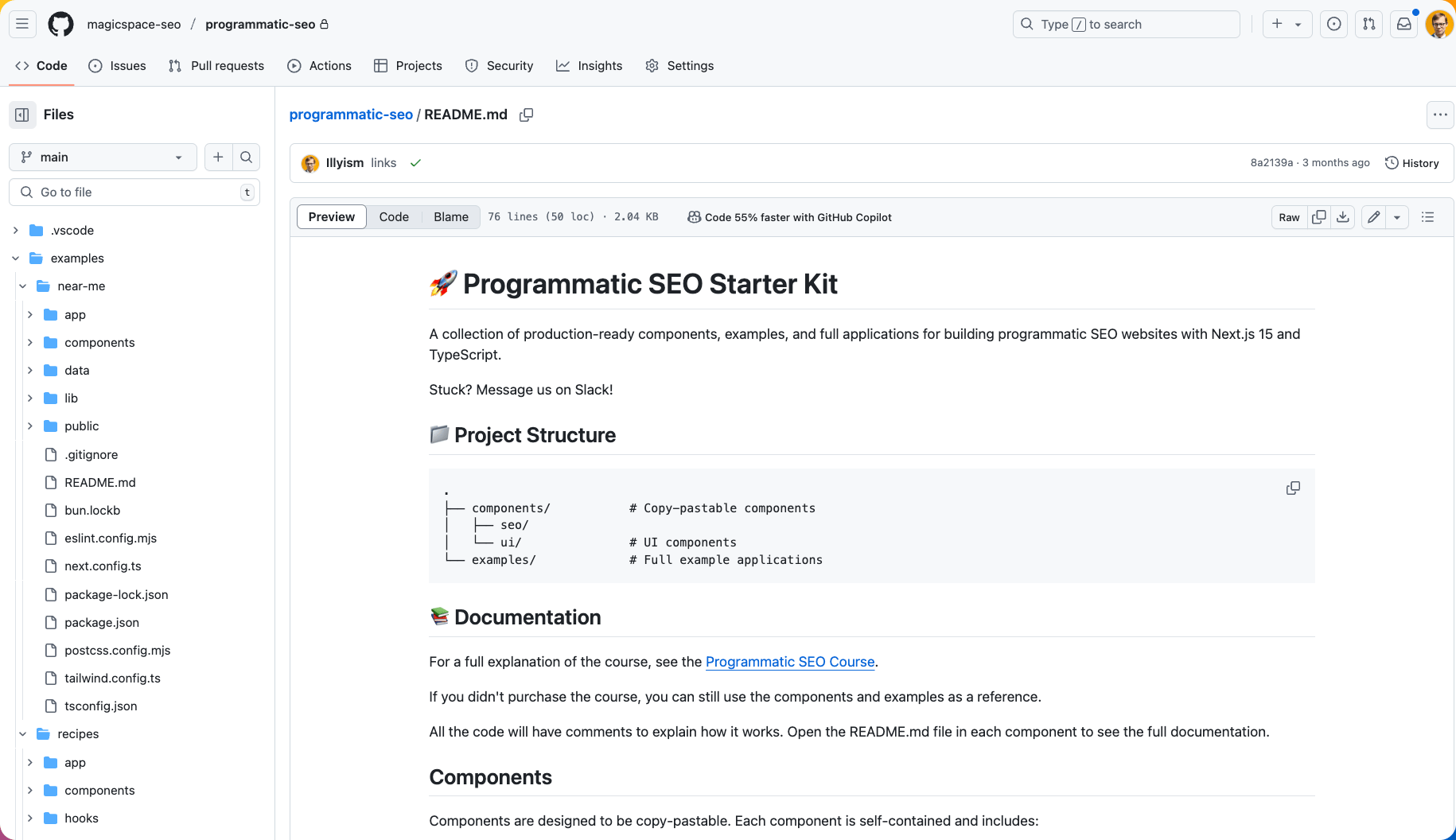This screenshot has height=840, width=1456.
Task: Open the Actions tab
Action: coord(320,66)
